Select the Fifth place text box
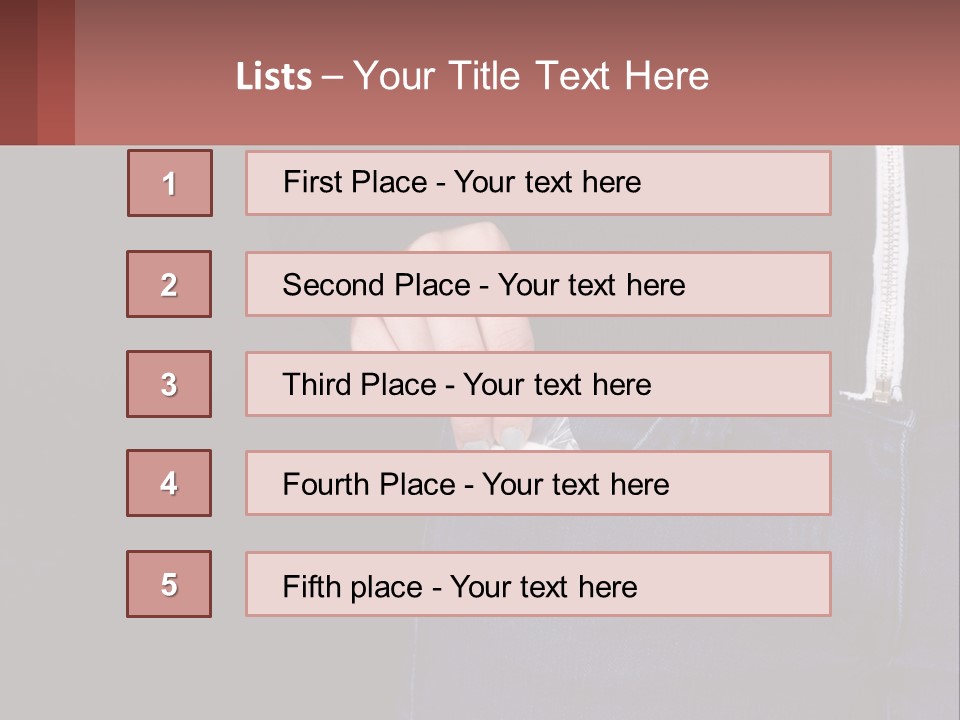The height and width of the screenshot is (720, 960). click(538, 584)
